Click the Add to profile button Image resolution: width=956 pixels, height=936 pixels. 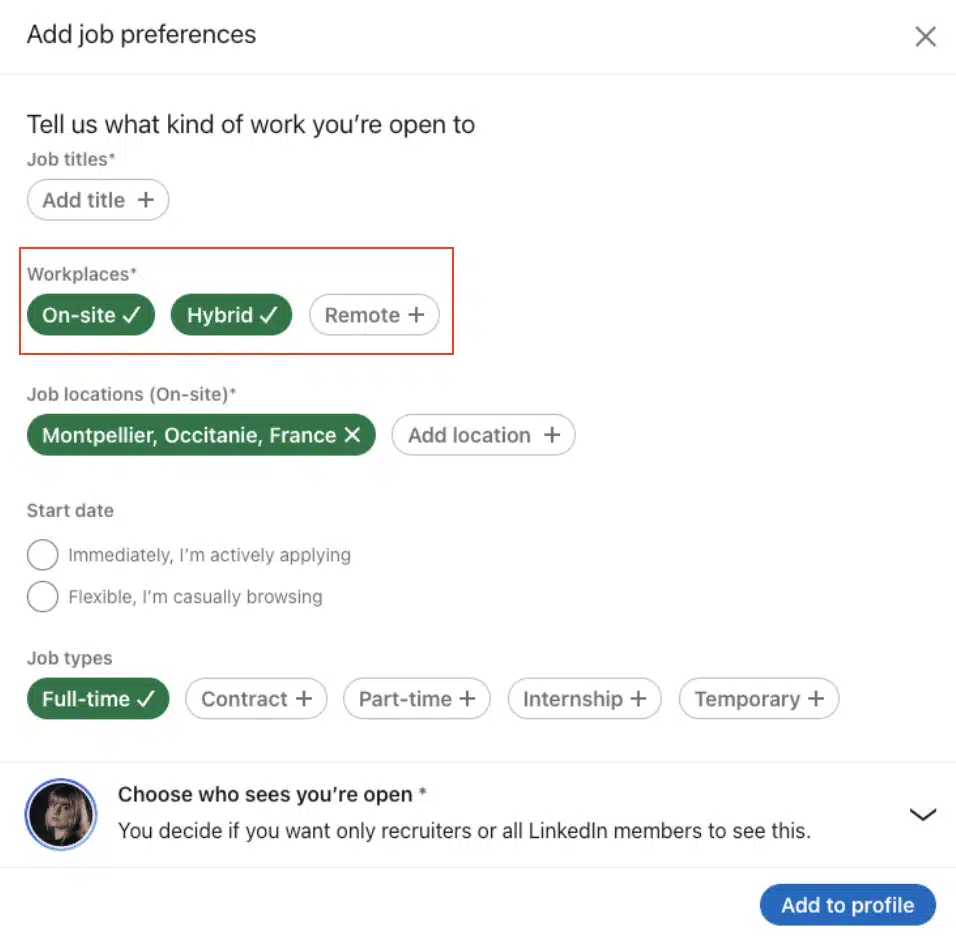(847, 905)
